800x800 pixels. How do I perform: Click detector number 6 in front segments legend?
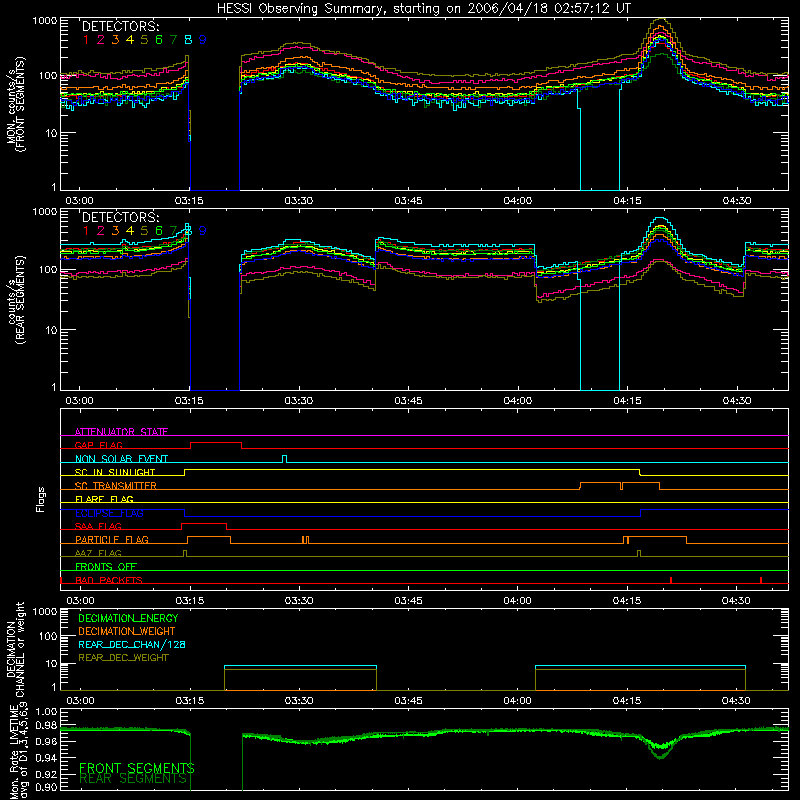(x=159, y=40)
